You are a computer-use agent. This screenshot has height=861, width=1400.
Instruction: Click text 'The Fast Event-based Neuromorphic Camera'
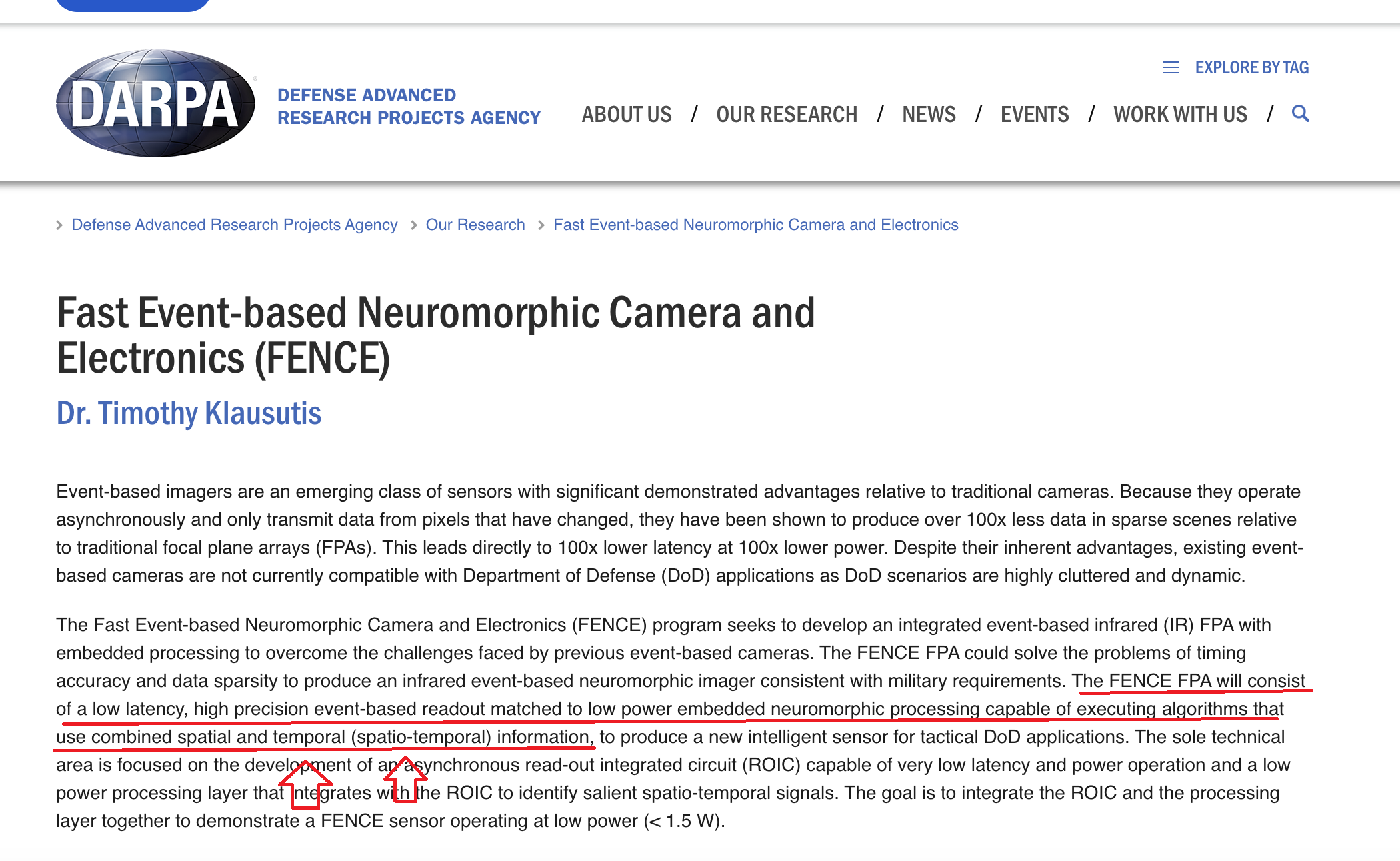pyautogui.click(x=245, y=625)
